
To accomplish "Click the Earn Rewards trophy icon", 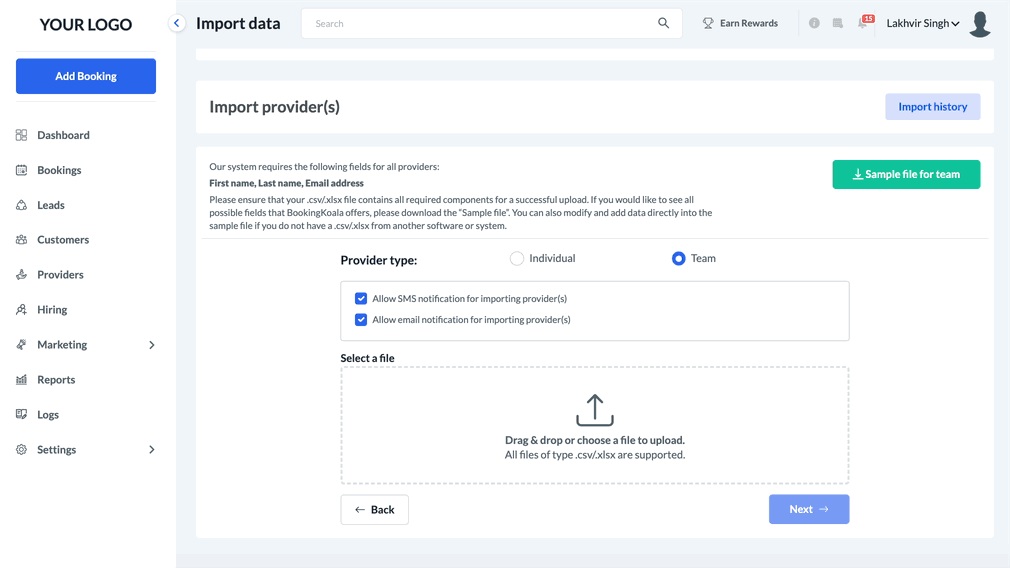I will [708, 23].
